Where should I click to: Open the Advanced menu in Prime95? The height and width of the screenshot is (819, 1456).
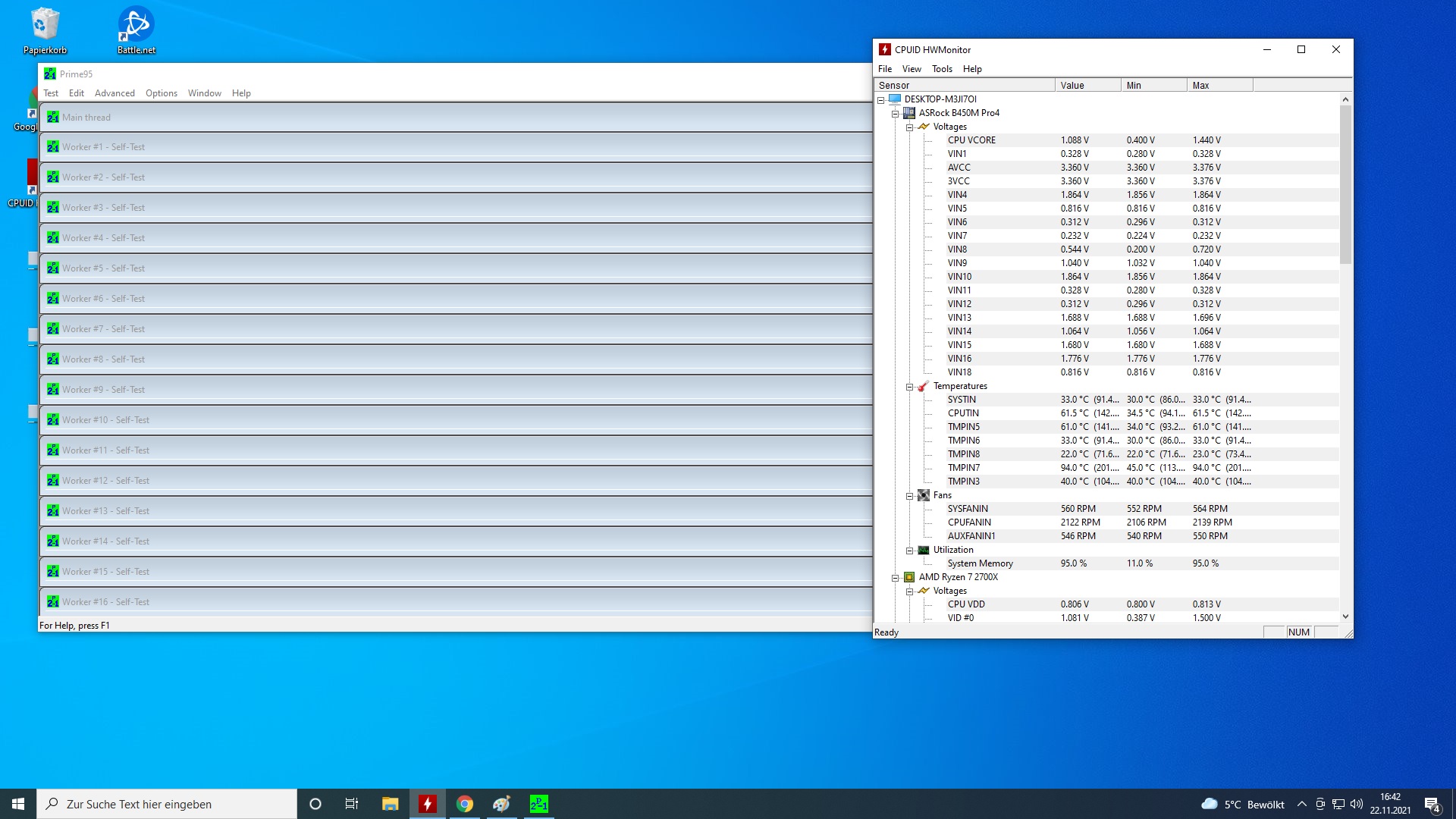pos(115,93)
